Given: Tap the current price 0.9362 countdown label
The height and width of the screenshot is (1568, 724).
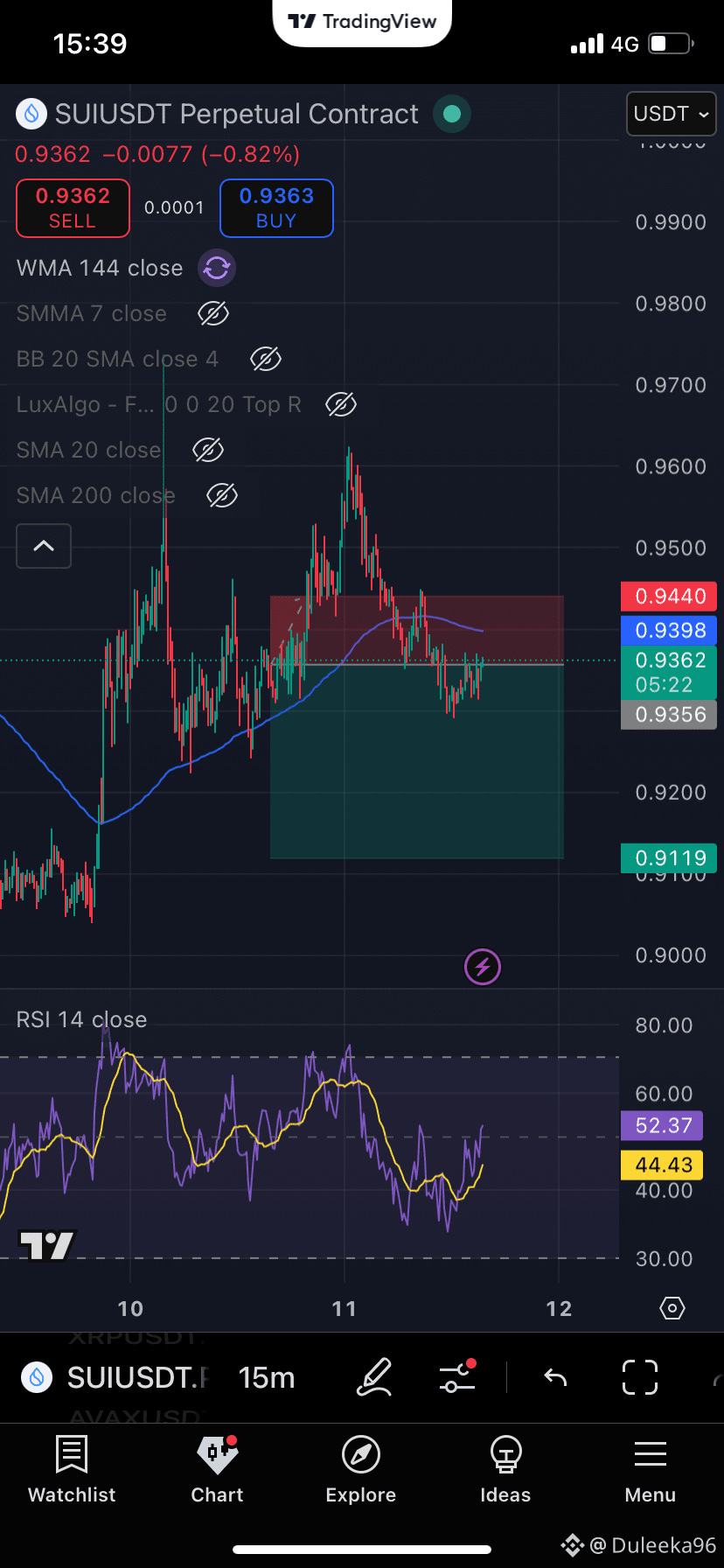Looking at the screenshot, I should (670, 672).
